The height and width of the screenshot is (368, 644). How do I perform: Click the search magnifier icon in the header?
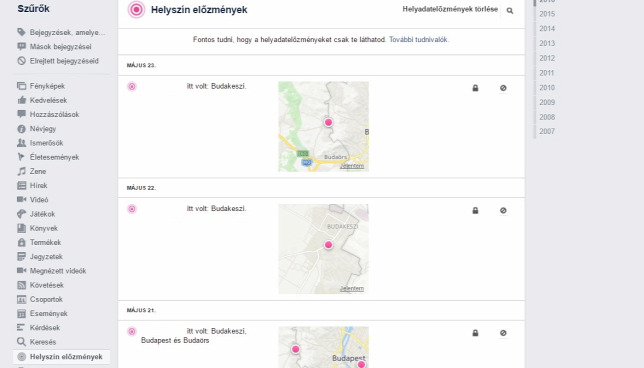(510, 11)
